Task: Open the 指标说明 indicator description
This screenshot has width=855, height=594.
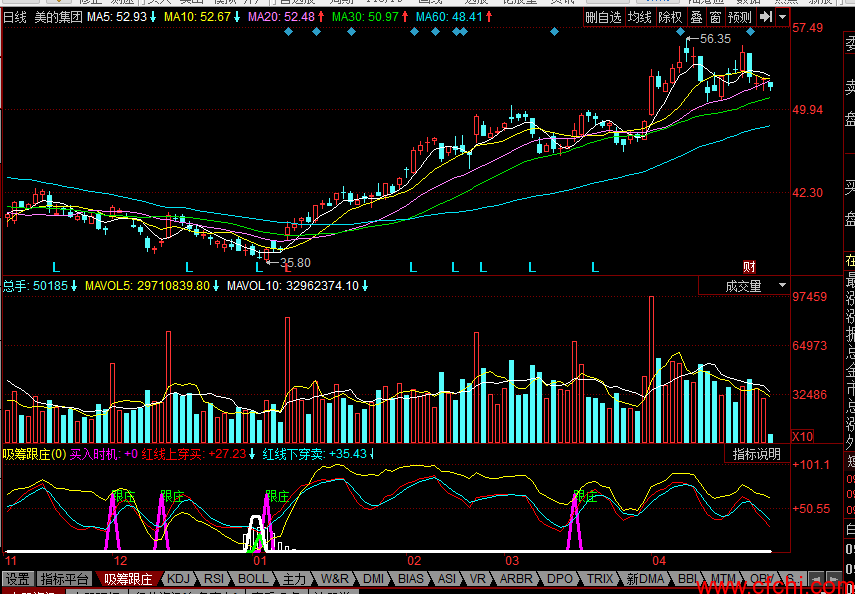Action: [x=757, y=454]
